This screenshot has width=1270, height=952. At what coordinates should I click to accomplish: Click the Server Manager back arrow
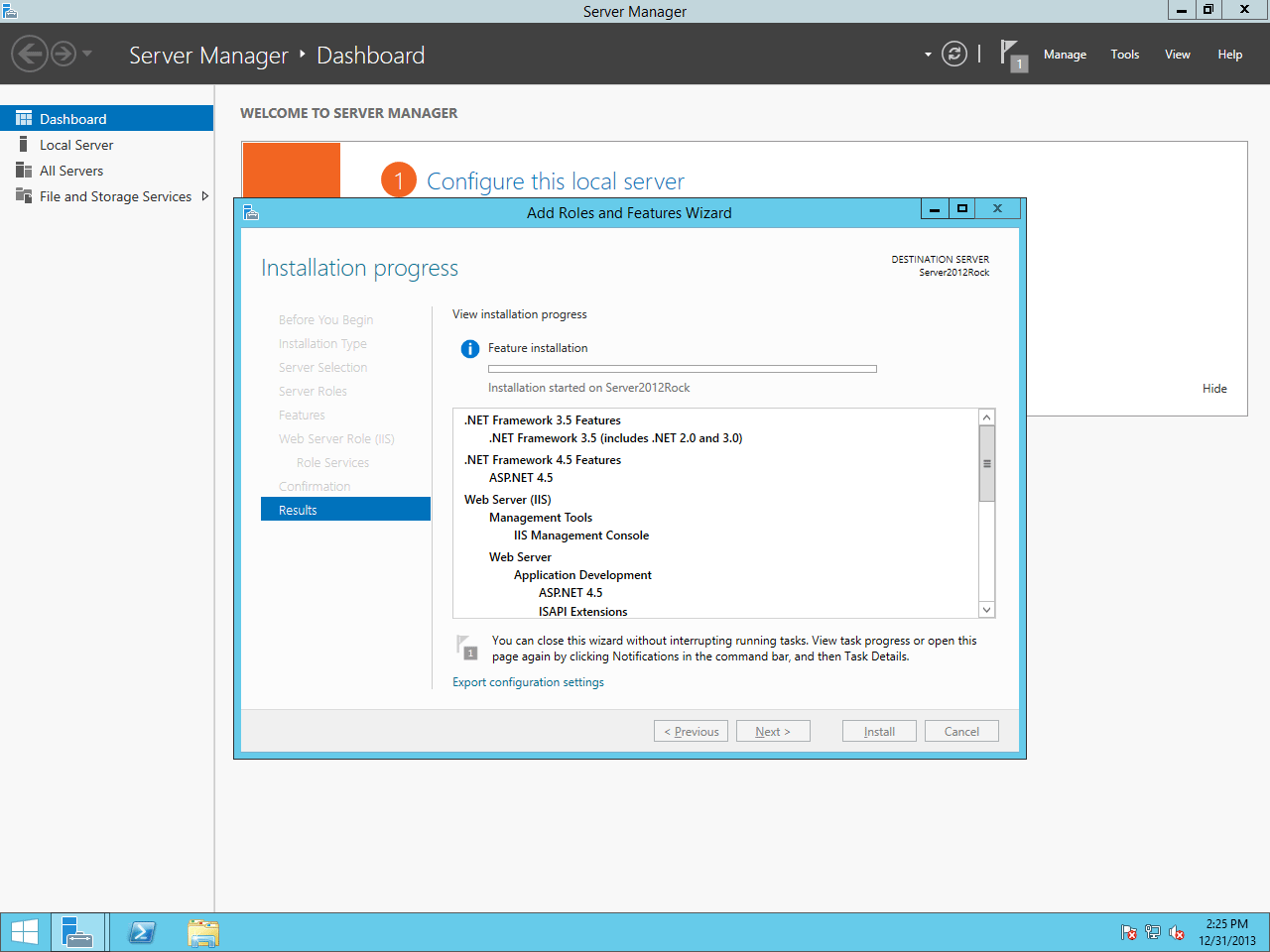(x=30, y=54)
